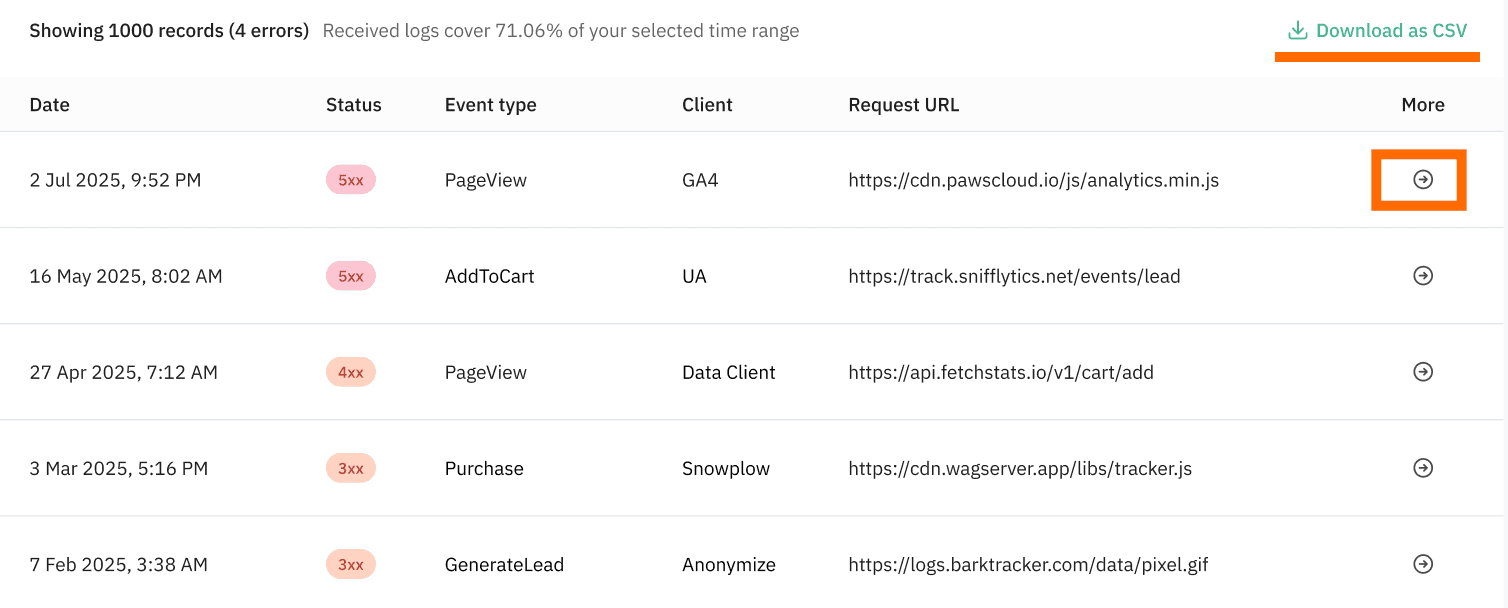1508x608 pixels.
Task: Open details for the 16 May AddToCart record
Action: click(1422, 276)
